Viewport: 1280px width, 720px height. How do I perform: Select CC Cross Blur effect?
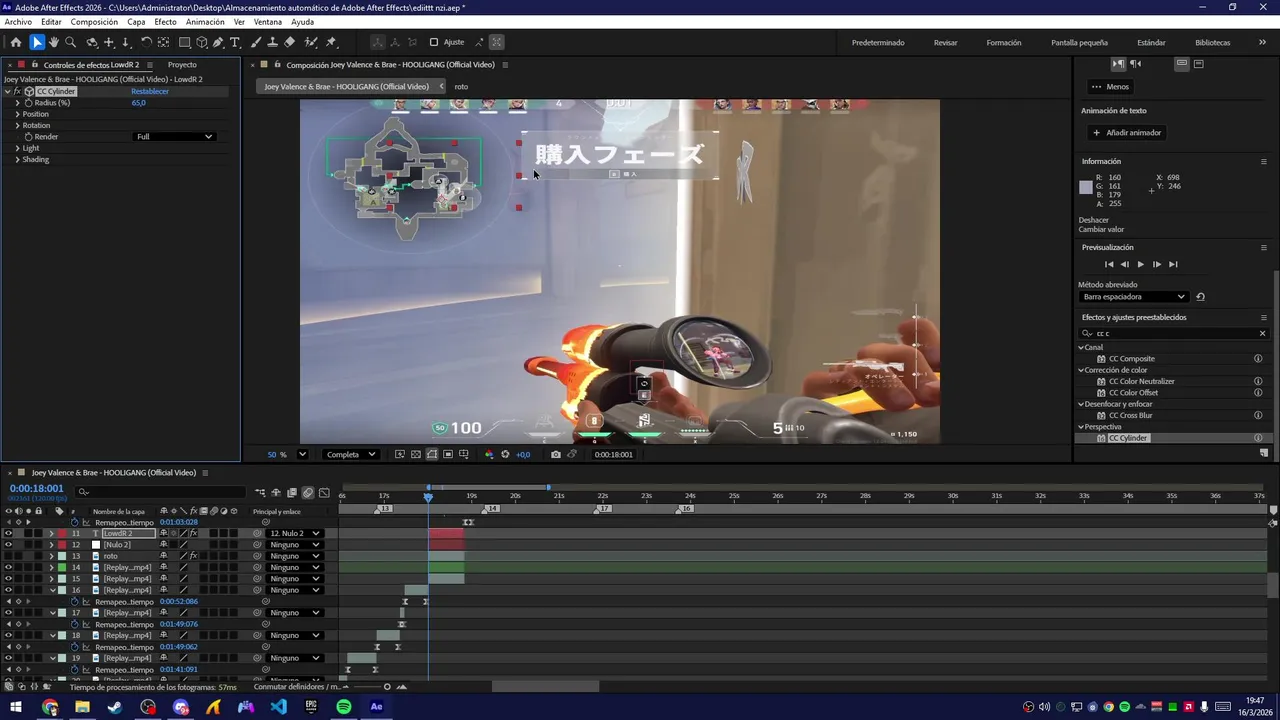click(1130, 415)
